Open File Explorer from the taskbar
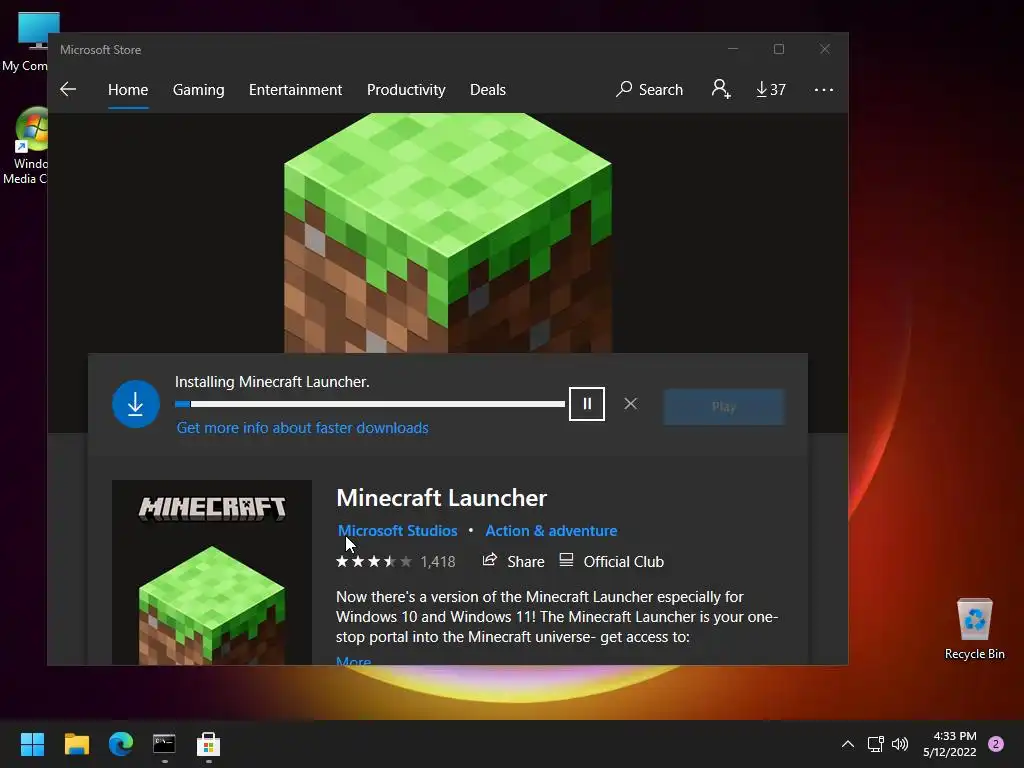 point(76,744)
